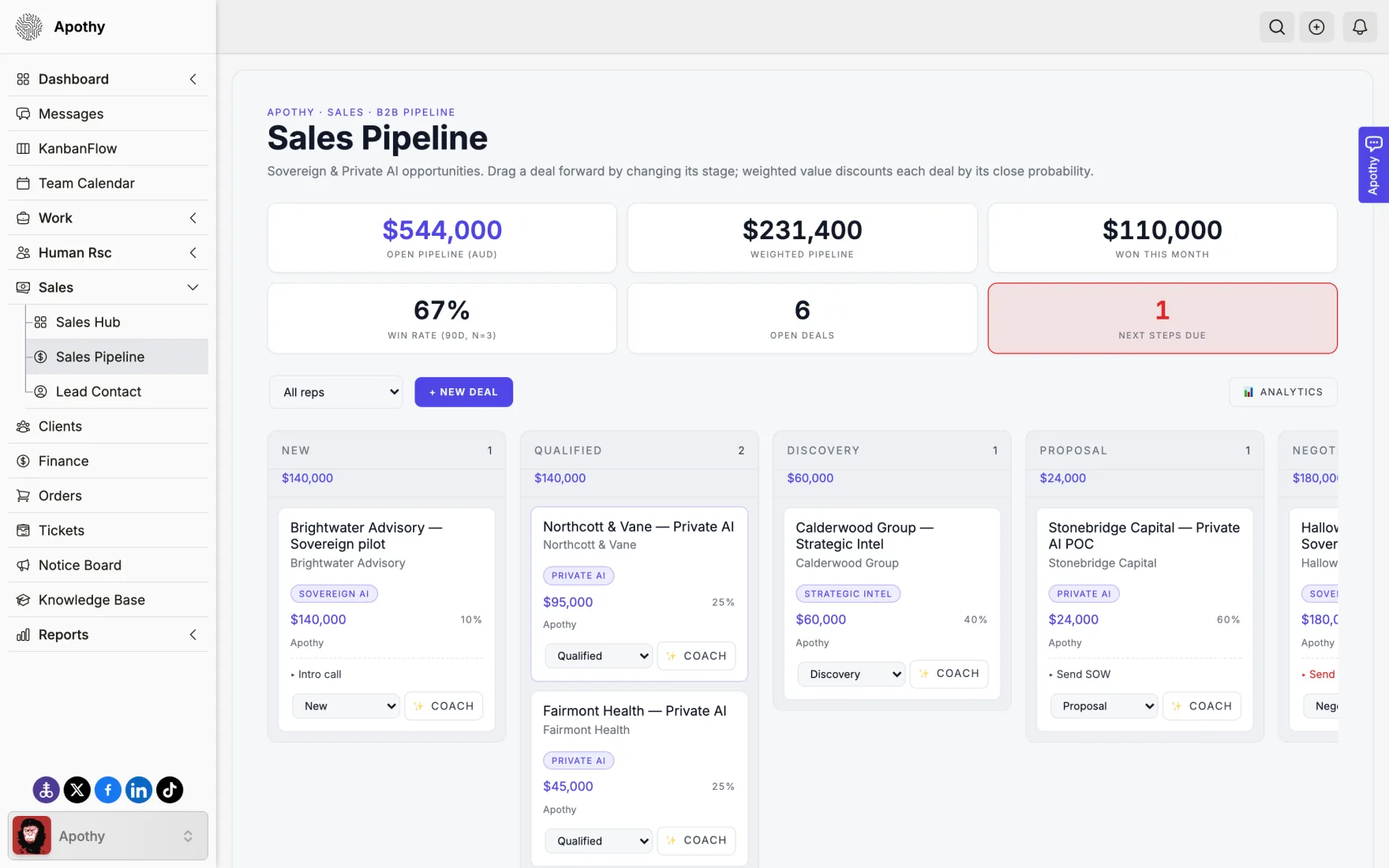Click the Knowledge Base graduation icon

(x=23, y=600)
